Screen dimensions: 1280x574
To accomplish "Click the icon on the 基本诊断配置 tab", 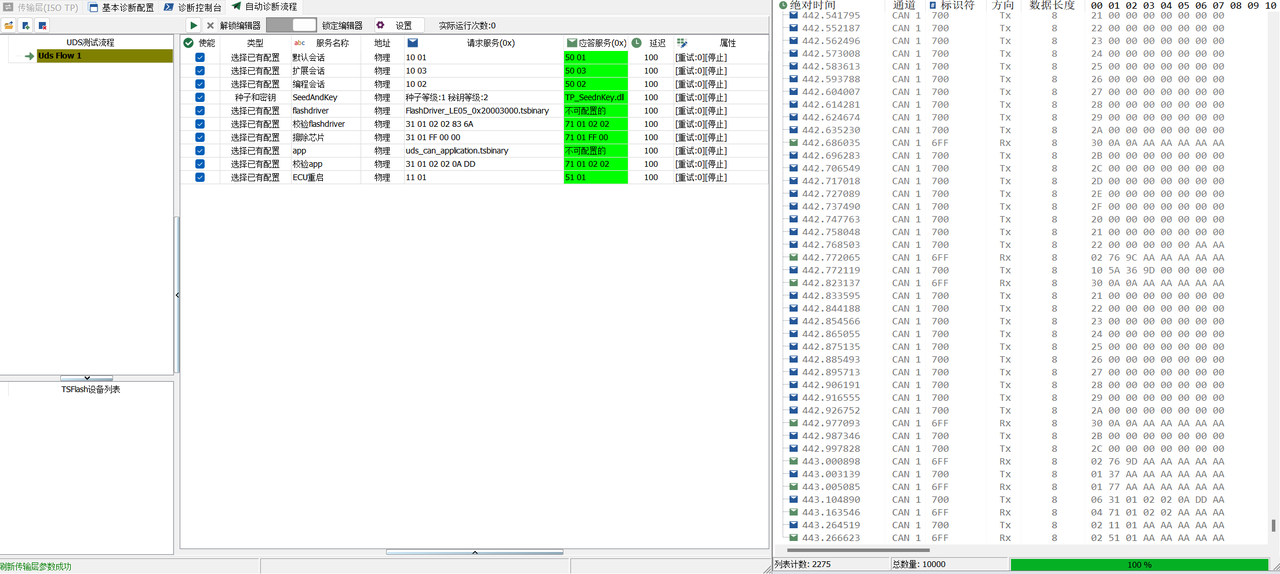I will coord(93,7).
